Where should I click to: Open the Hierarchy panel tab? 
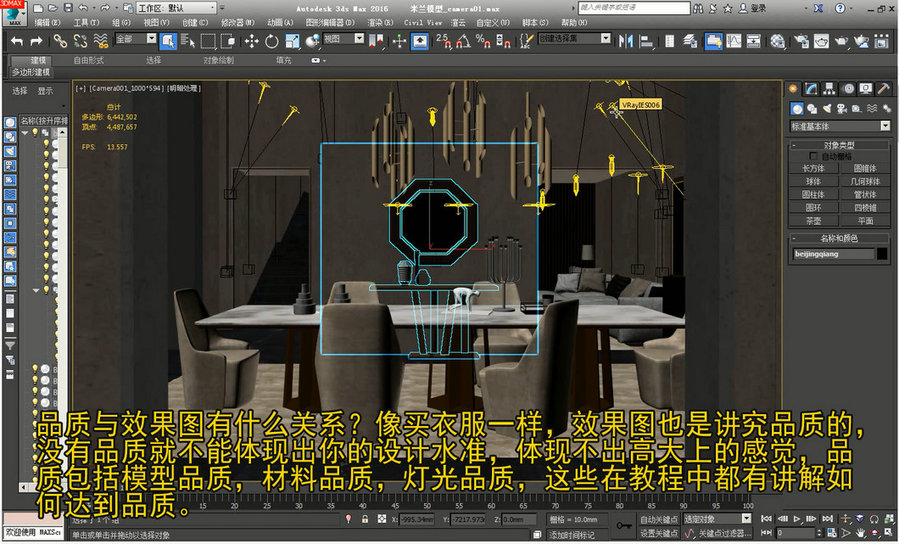[829, 88]
